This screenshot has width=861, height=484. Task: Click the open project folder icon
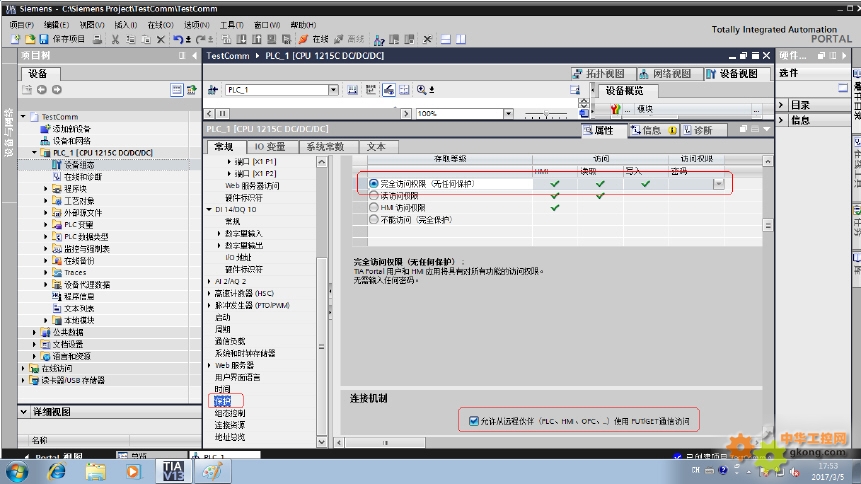click(30, 39)
